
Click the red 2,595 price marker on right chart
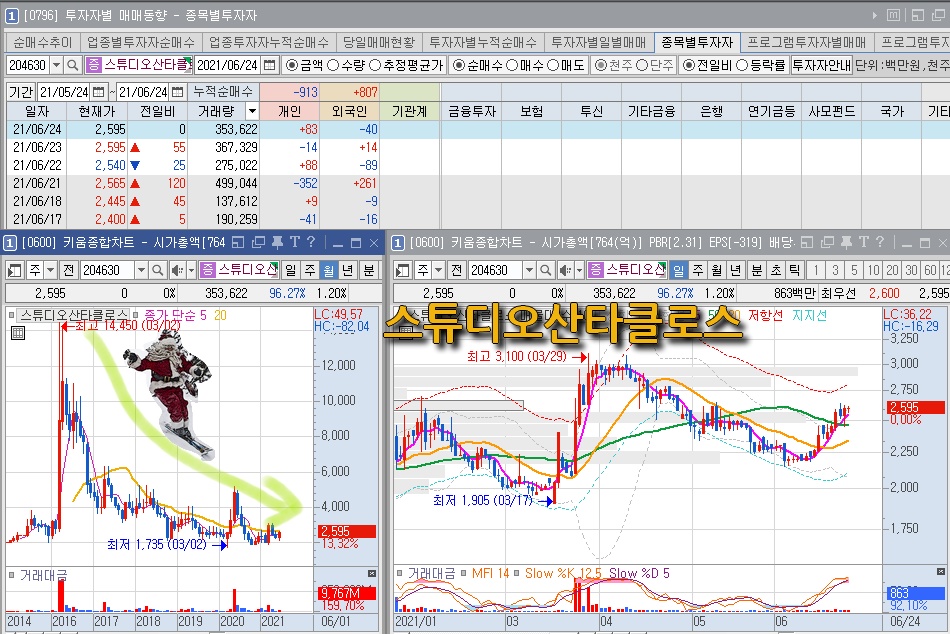coord(915,407)
